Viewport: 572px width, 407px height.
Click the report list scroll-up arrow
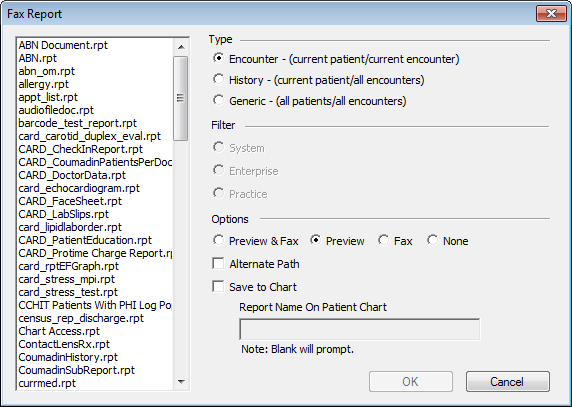tap(181, 47)
